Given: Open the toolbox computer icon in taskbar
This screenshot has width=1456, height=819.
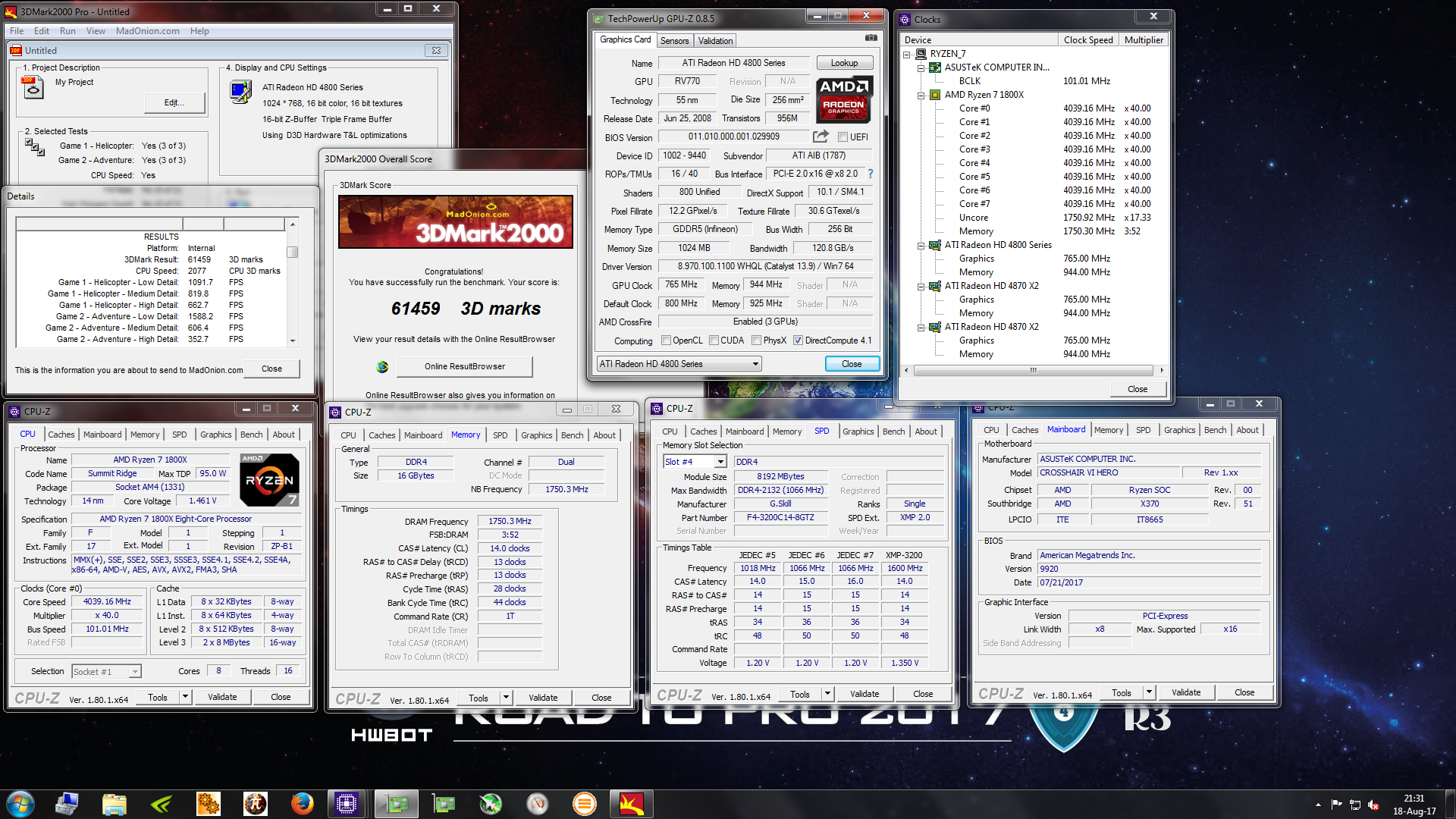Looking at the screenshot, I should coord(67,804).
